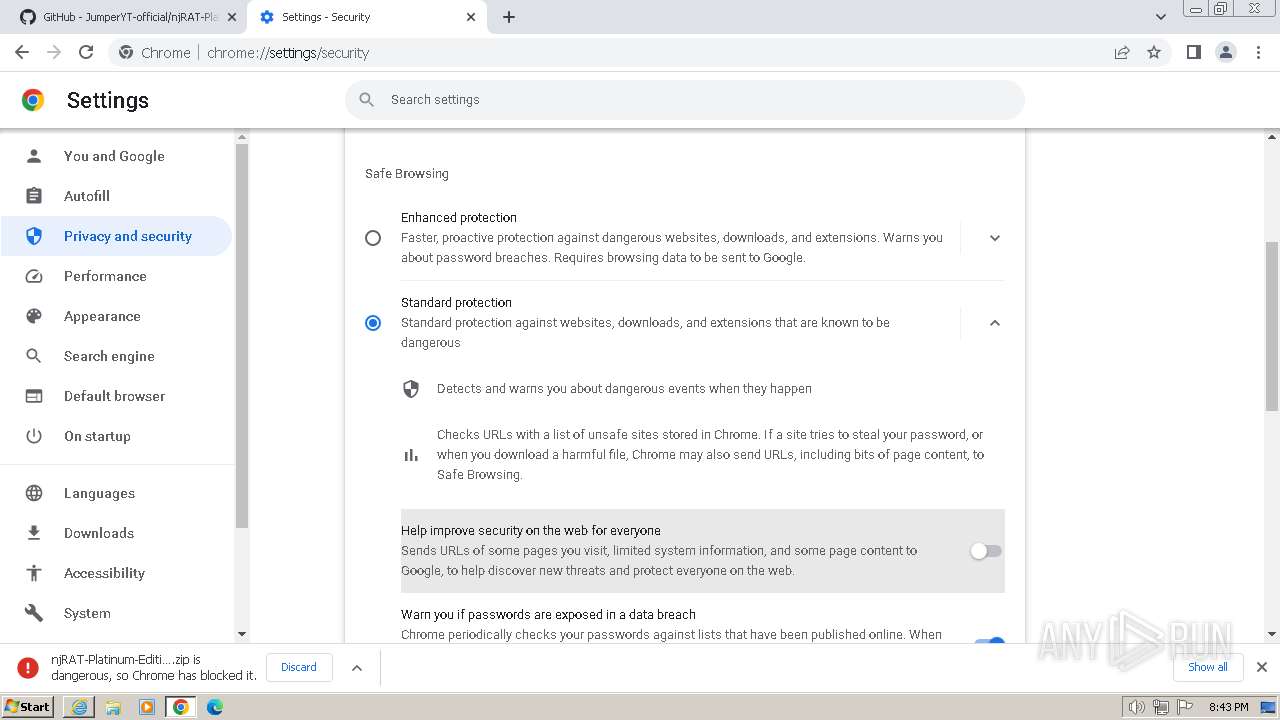The width and height of the screenshot is (1280, 720).
Task: Click the Search settings field
Action: 685,100
